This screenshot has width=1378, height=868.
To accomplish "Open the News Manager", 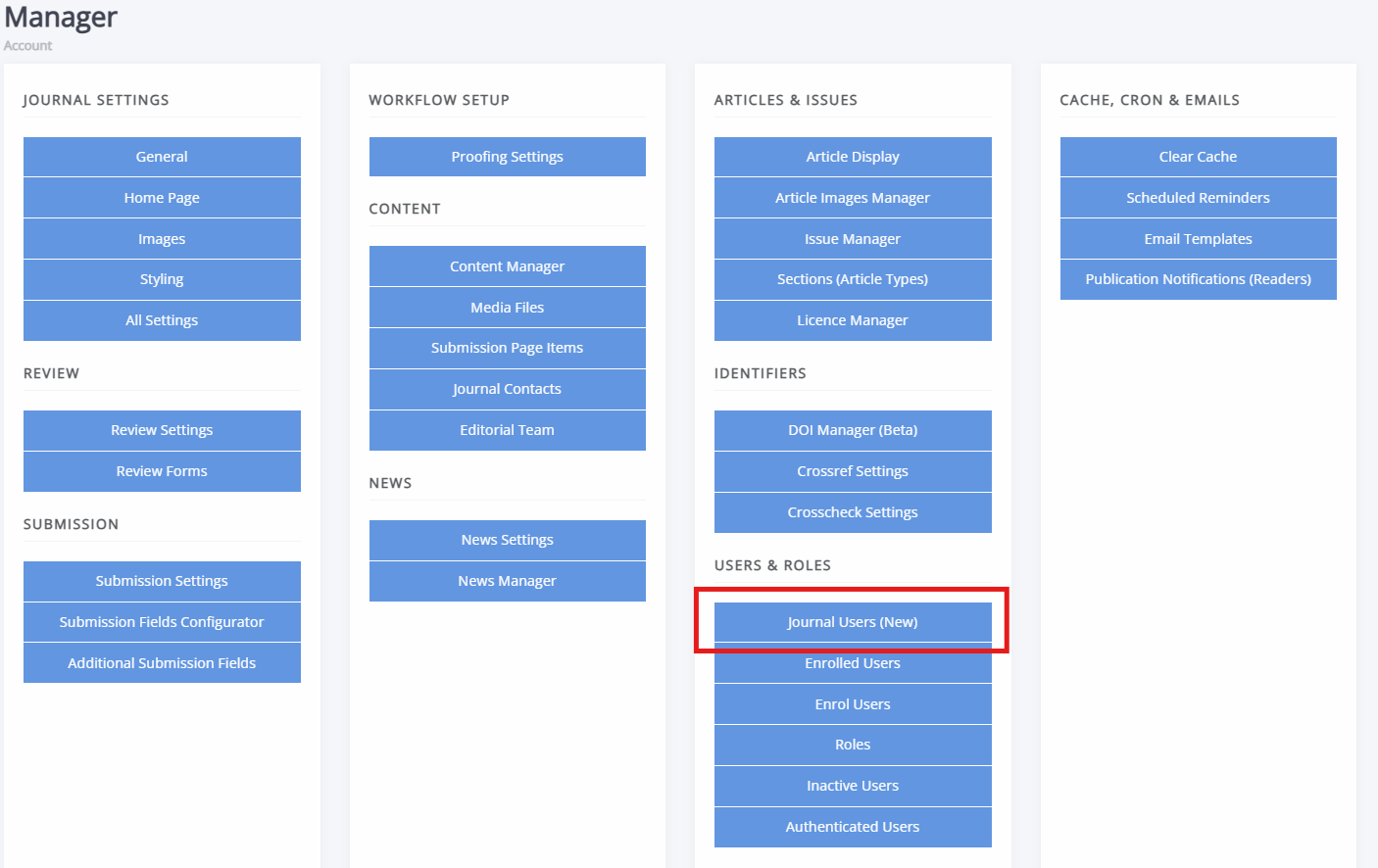I will coord(508,581).
